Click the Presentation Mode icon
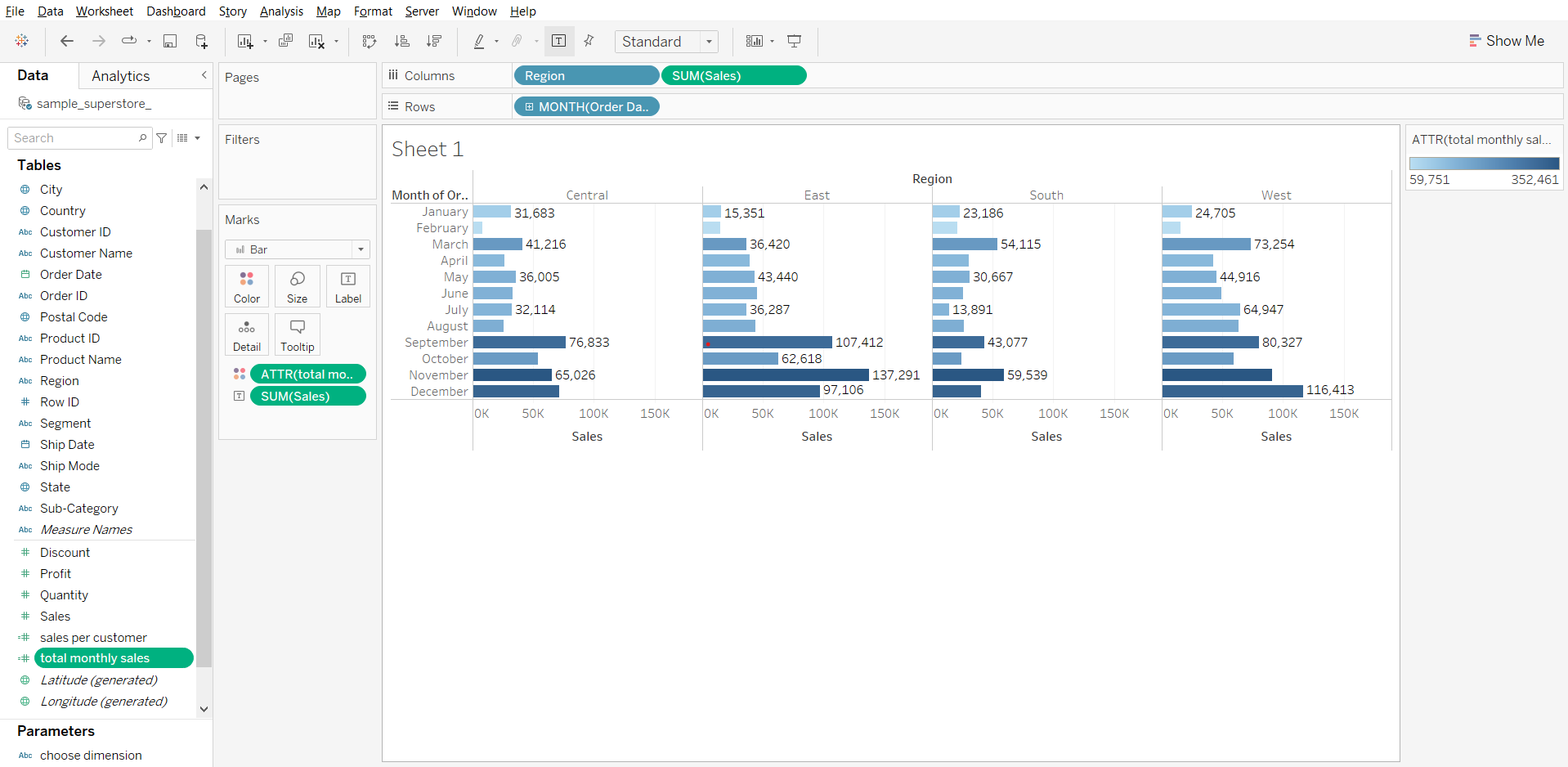 coord(794,41)
